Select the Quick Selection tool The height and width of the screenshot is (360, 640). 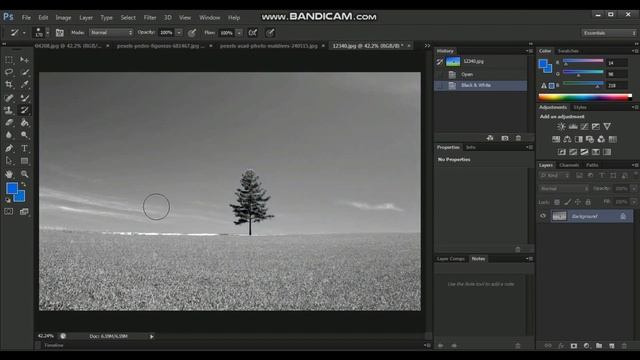[24, 72]
